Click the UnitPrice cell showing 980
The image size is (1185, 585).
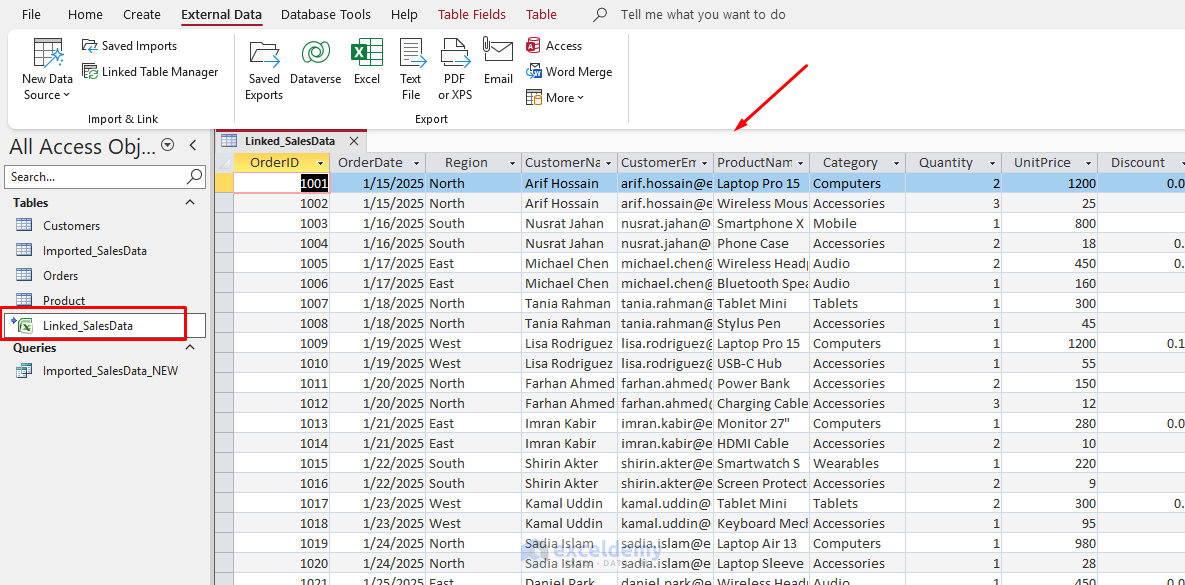pyautogui.click(x=1050, y=543)
